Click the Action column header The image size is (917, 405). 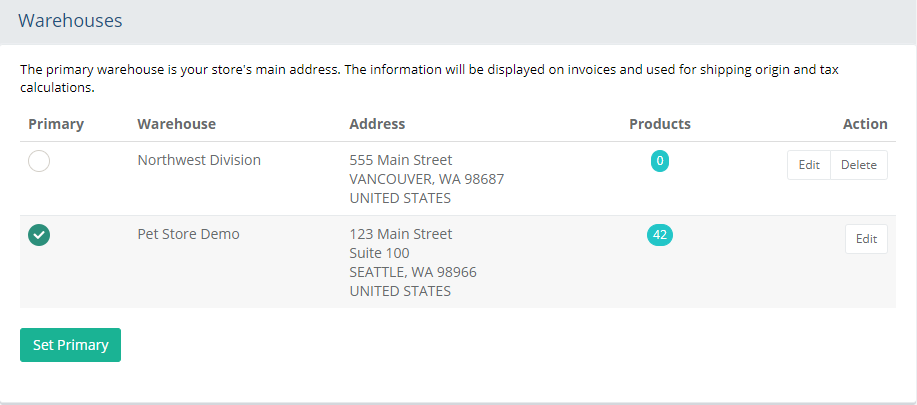point(865,124)
